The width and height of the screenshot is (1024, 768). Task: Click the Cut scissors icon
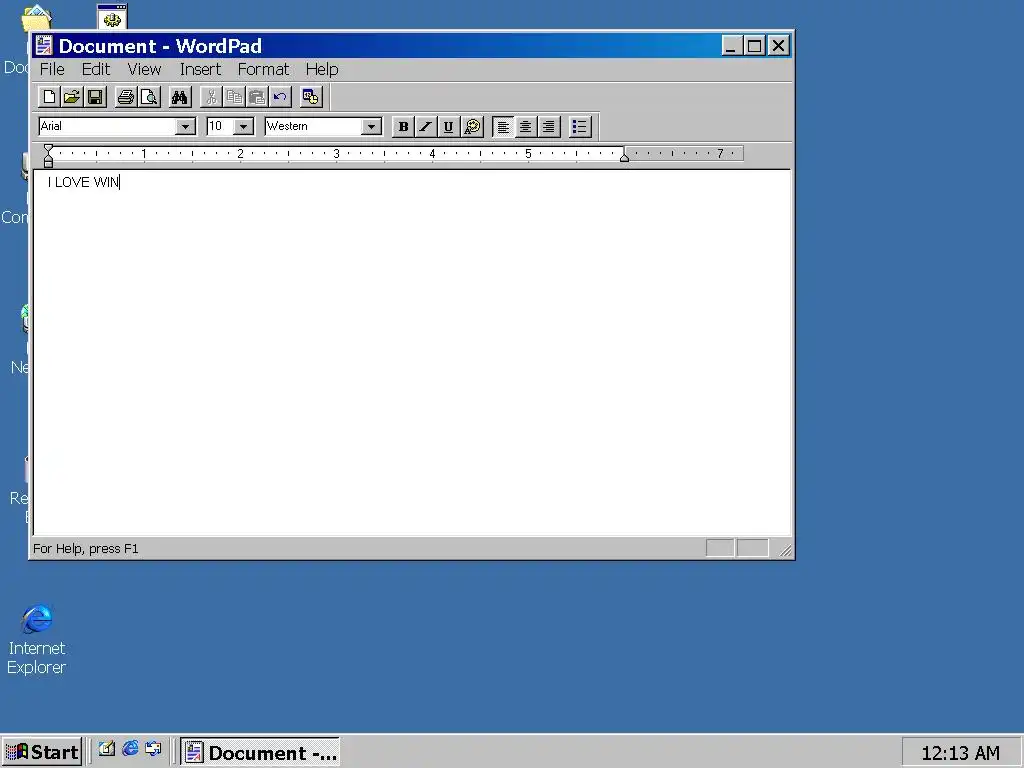(x=210, y=97)
